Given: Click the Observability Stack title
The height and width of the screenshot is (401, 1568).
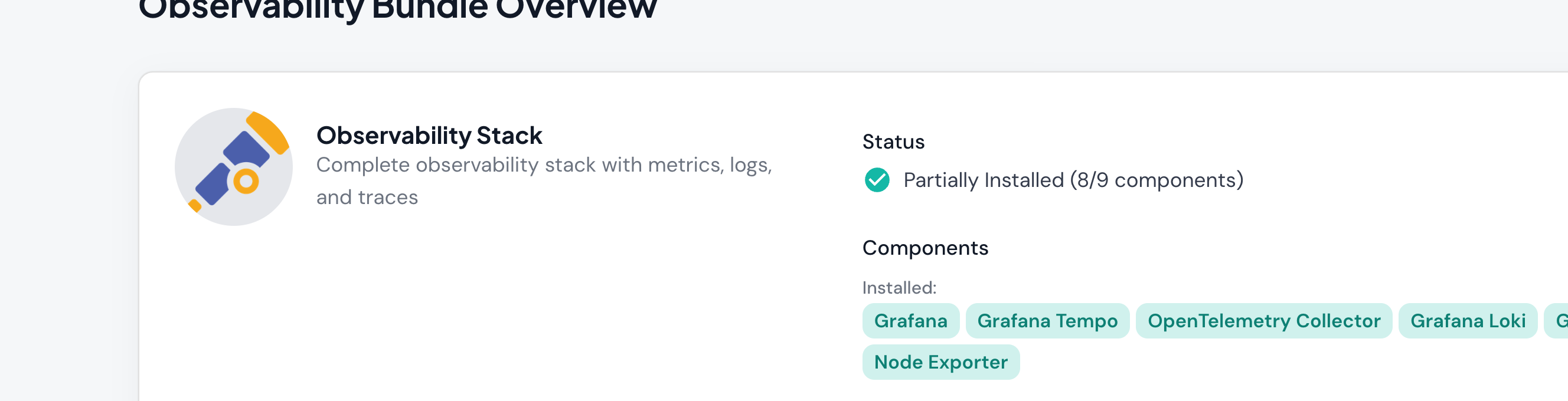Looking at the screenshot, I should click(429, 136).
